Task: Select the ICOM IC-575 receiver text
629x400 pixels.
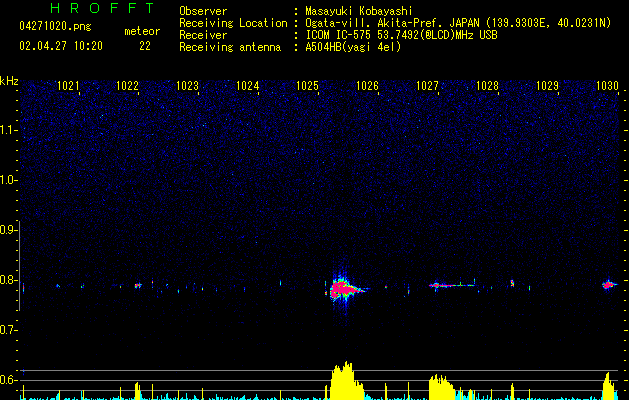Action: click(x=401, y=35)
